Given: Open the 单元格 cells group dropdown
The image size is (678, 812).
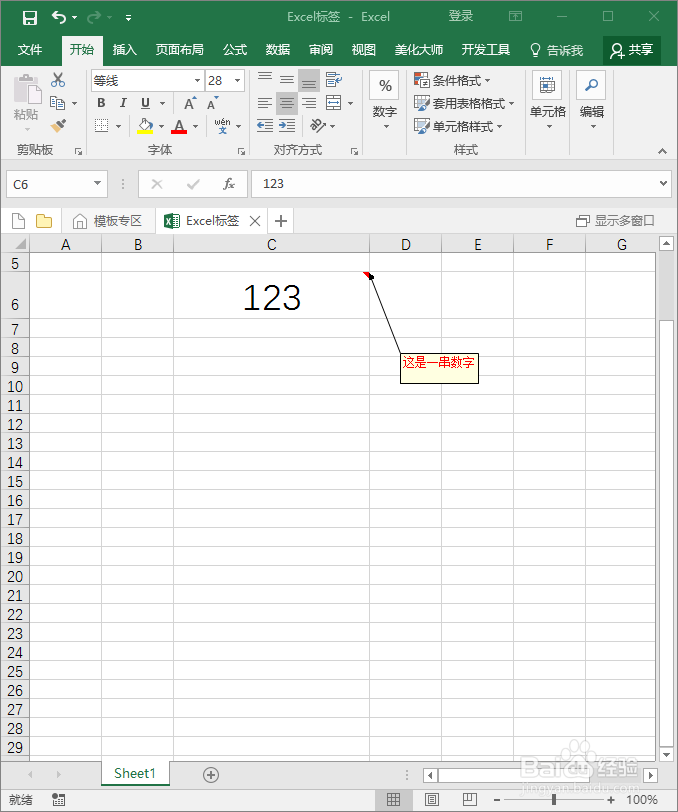Looking at the screenshot, I should pos(547,101).
